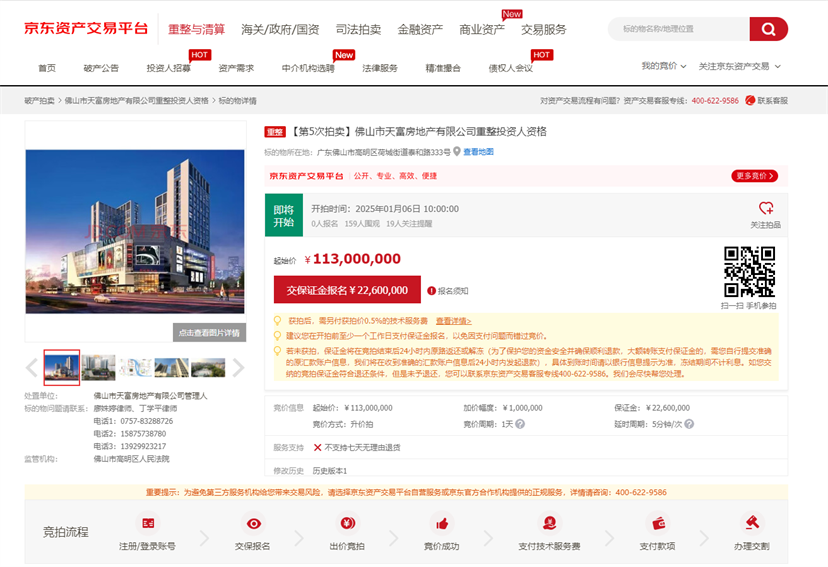
Task: Open the 查看详情 link in the service fee notice
Action: coord(454,321)
